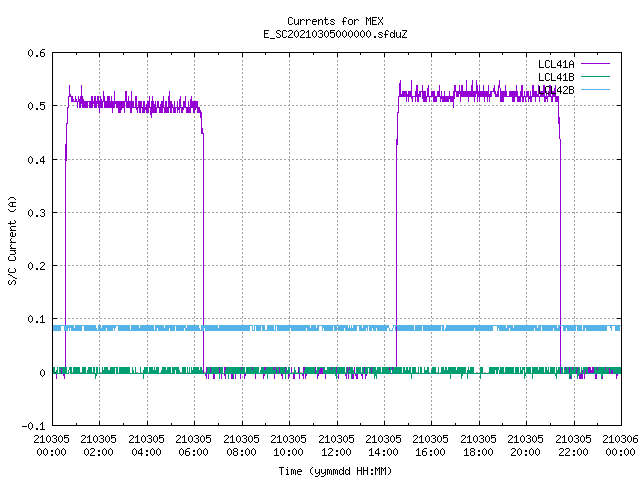640x480 pixels.
Task: Click the 210306 00:00 x-axis tick label
Action: click(620, 446)
